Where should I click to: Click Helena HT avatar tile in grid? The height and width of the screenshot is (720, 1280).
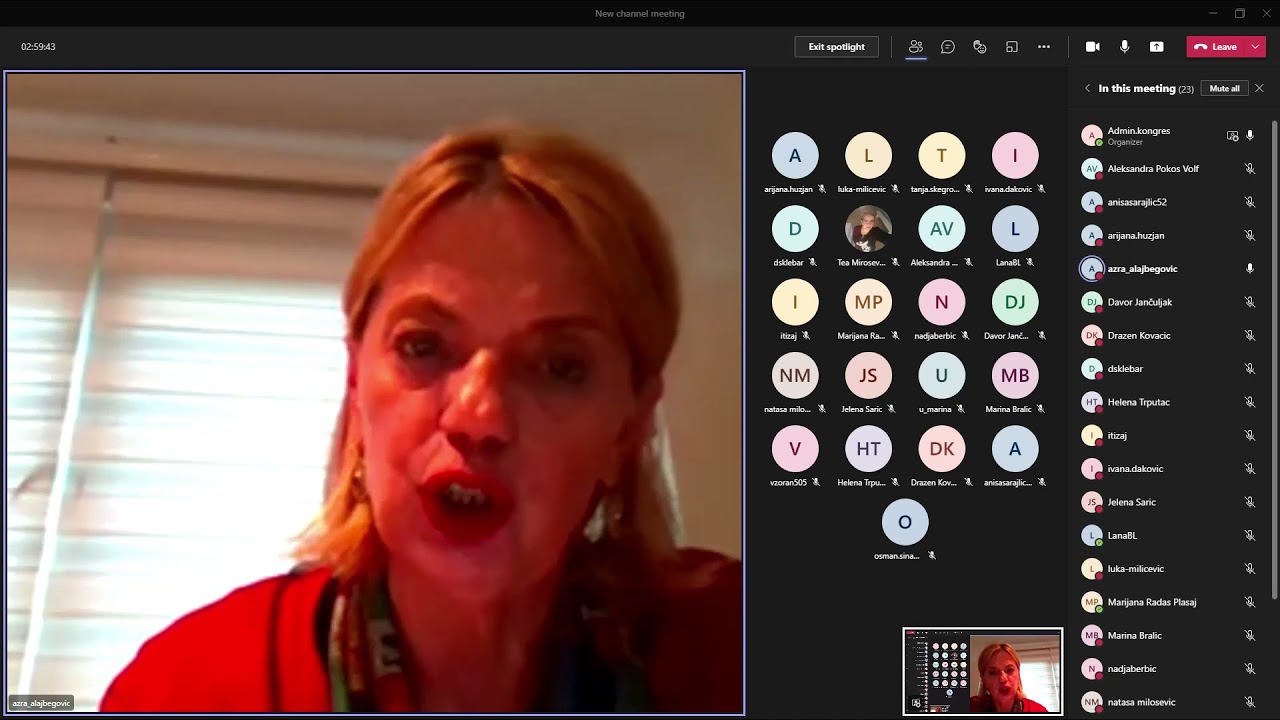click(x=868, y=449)
